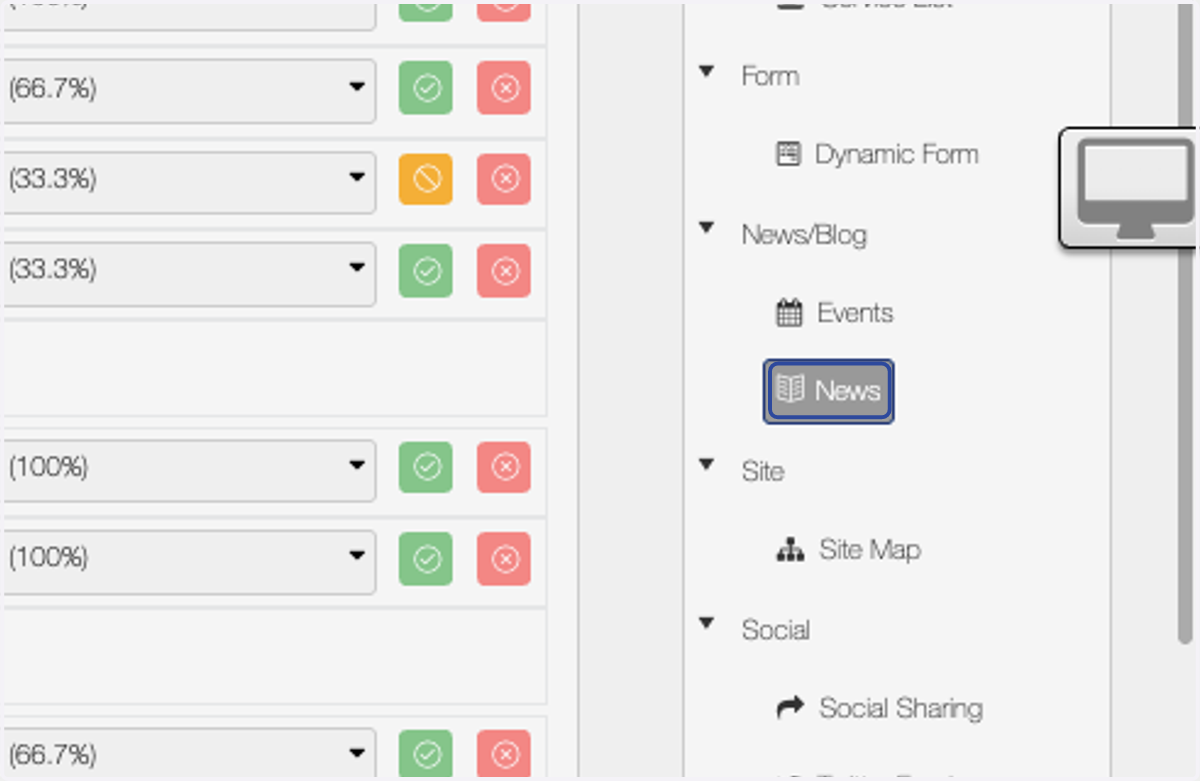Select the Site Map widget

pos(848,550)
